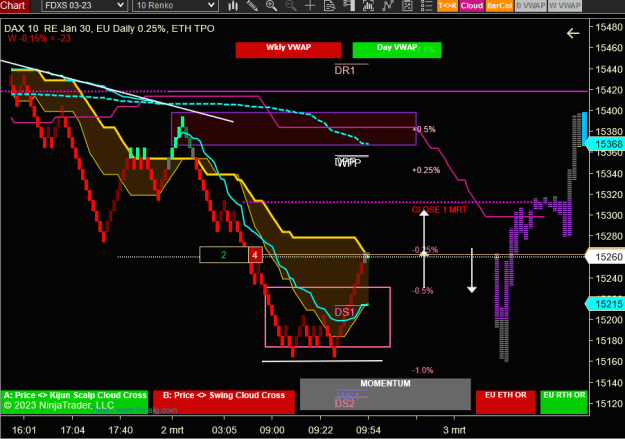This screenshot has width=625, height=439.
Task: Click the +0.25% level label
Action: click(x=426, y=170)
